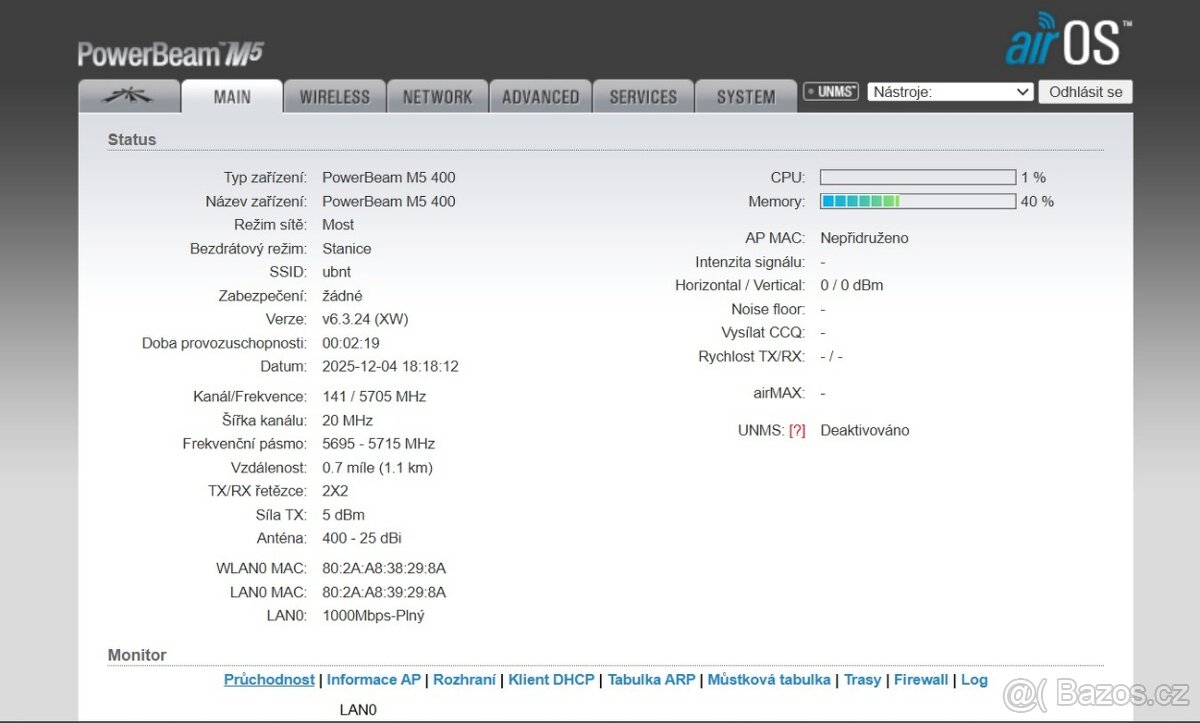Open the ADVANCED tab
Viewport: 1200px width, 723px height.
click(540, 97)
